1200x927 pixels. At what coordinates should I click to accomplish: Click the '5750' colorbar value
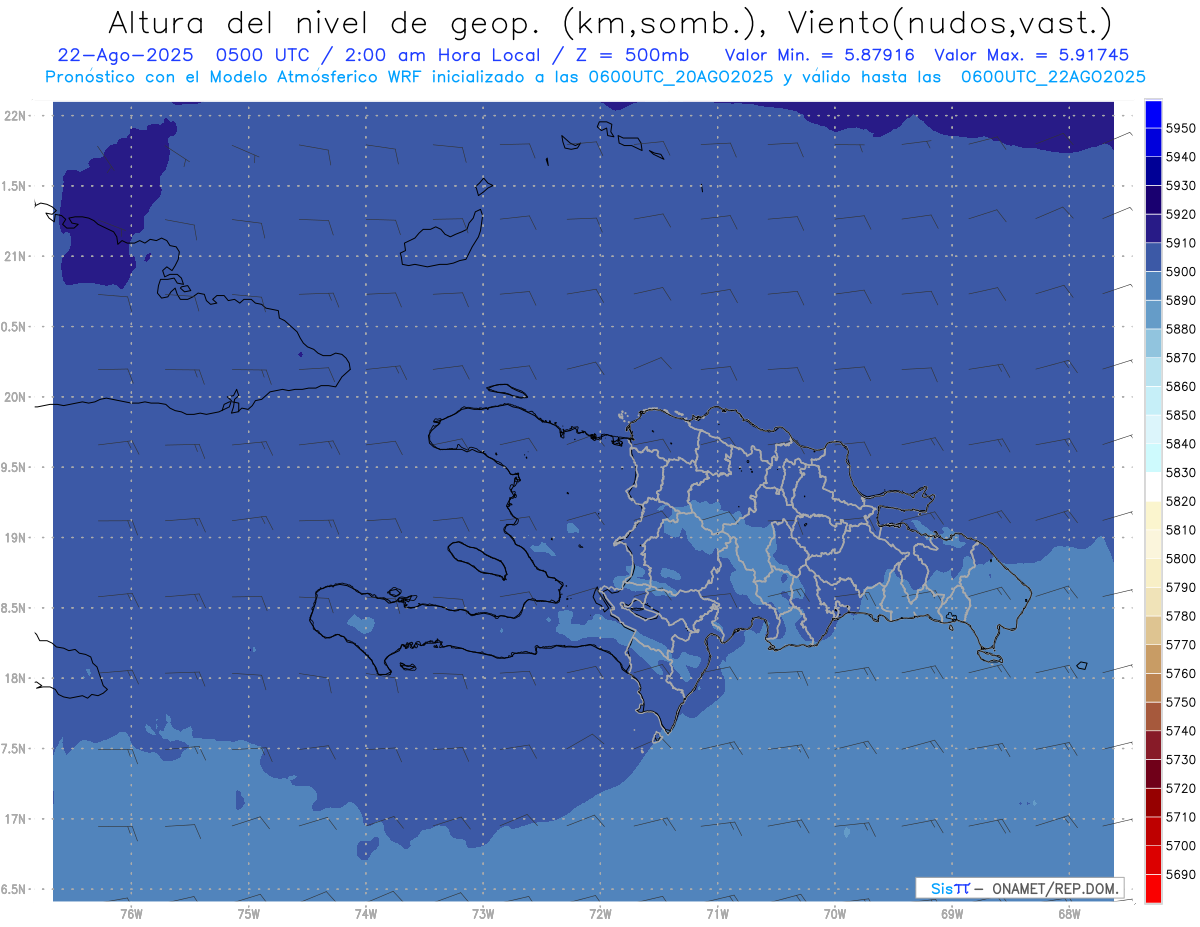pyautogui.click(x=1180, y=702)
